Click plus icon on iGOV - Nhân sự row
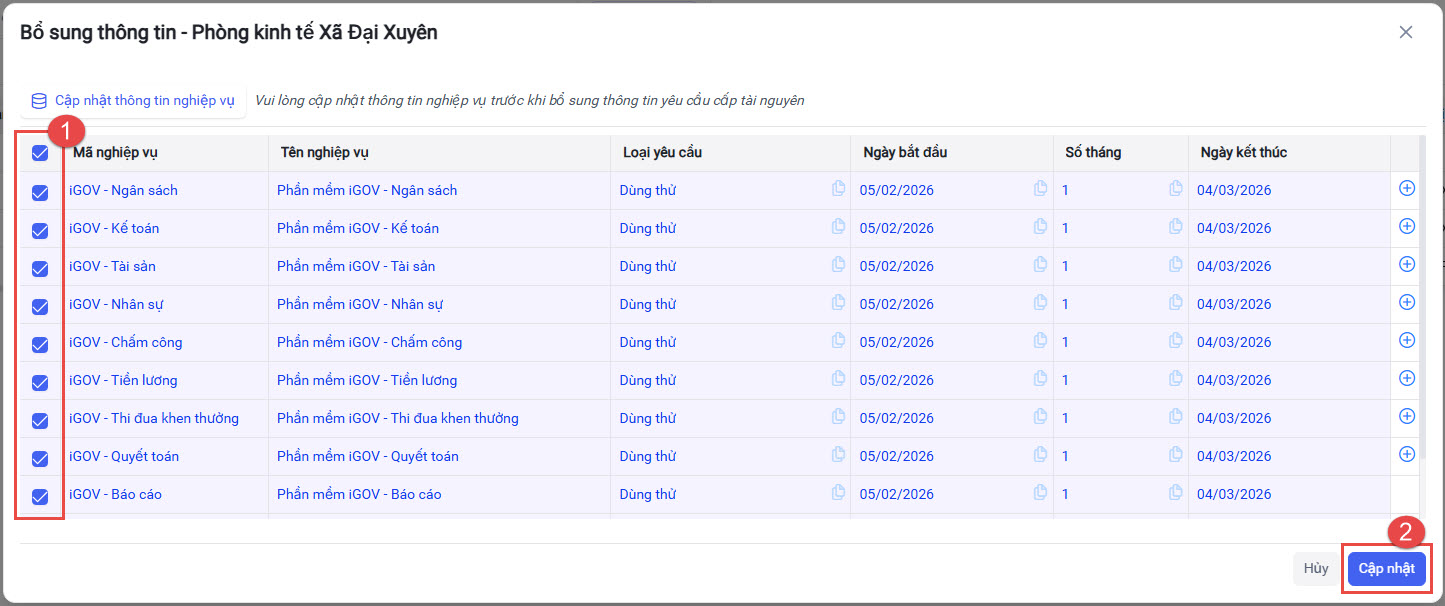Screen dimensions: 1445x606 point(1407,302)
